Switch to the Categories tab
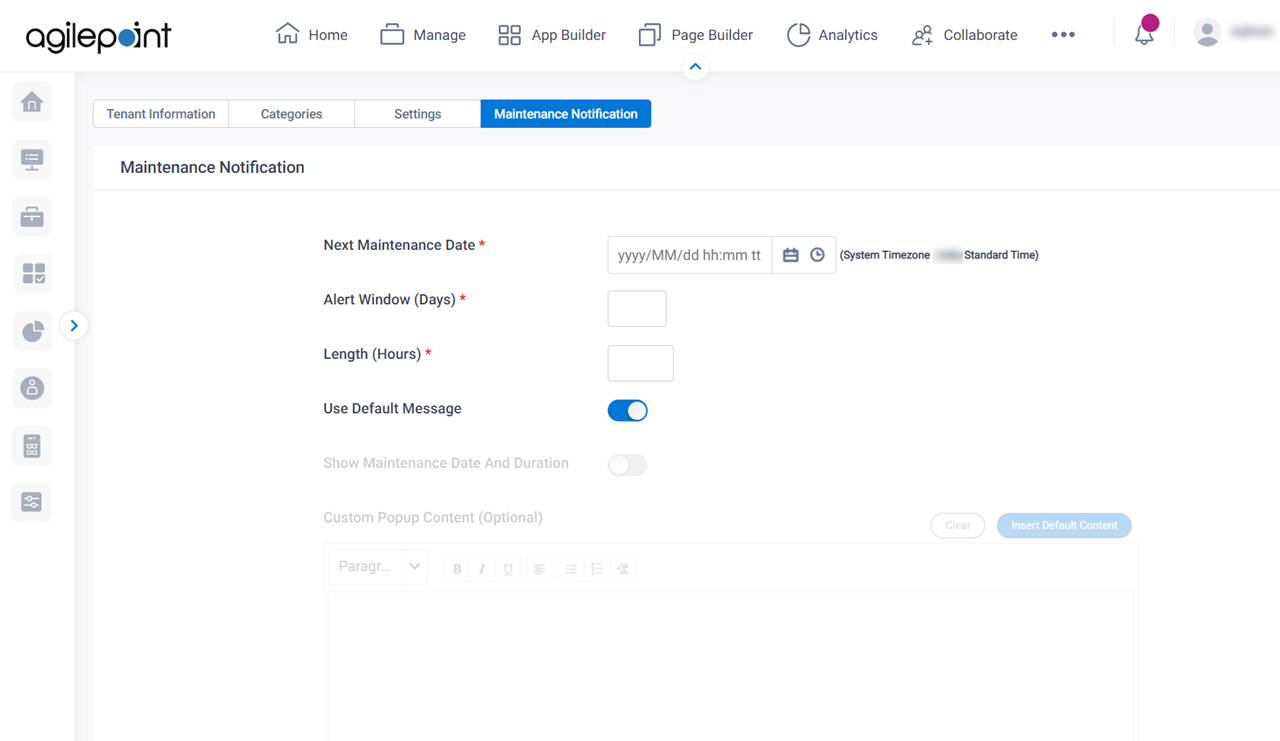 coord(292,114)
